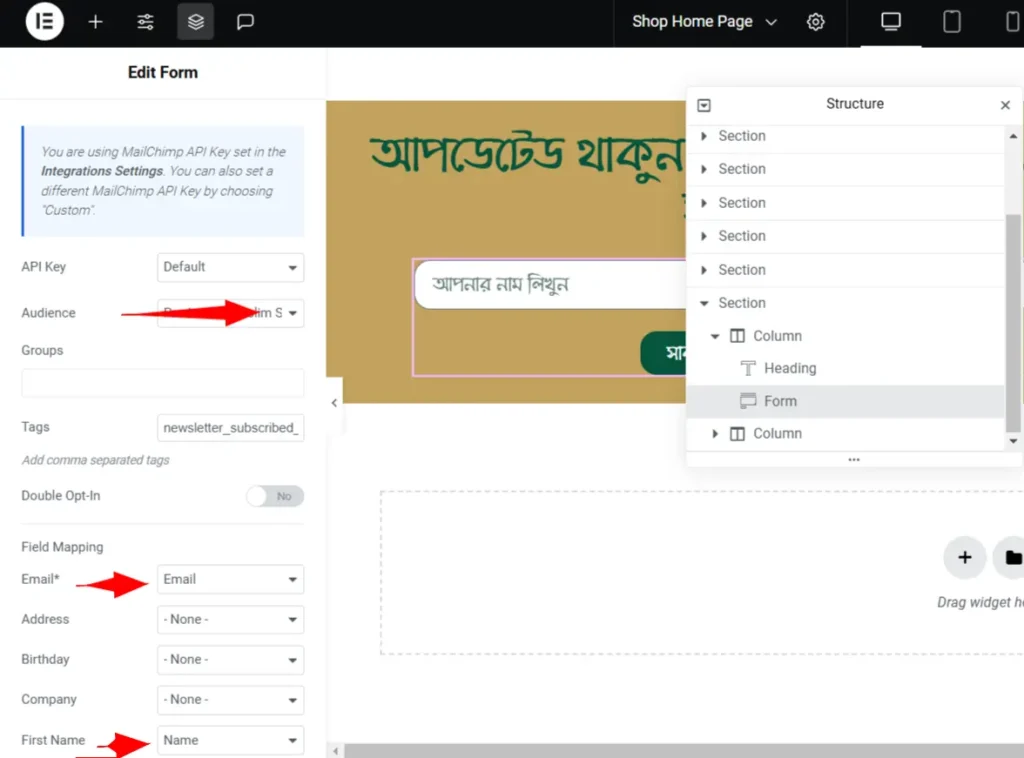Image resolution: width=1024 pixels, height=758 pixels.
Task: Click the Elementor logo button
Action: point(44,22)
